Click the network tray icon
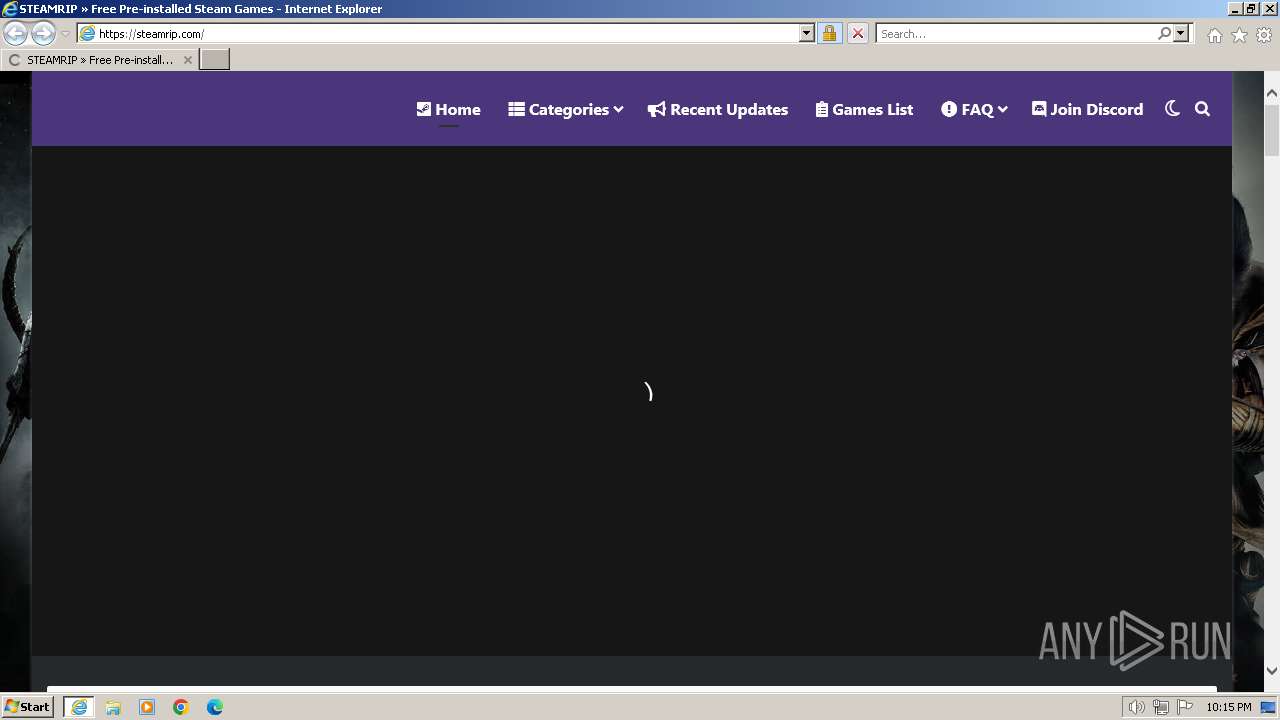The image size is (1280, 720). (x=1160, y=707)
